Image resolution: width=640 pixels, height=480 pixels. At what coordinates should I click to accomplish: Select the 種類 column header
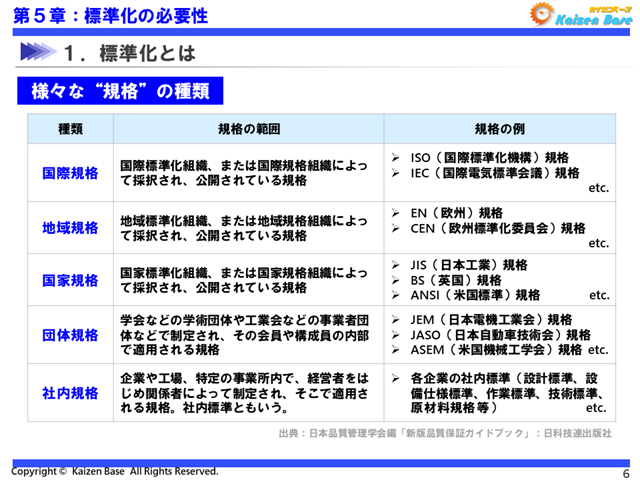[71, 129]
